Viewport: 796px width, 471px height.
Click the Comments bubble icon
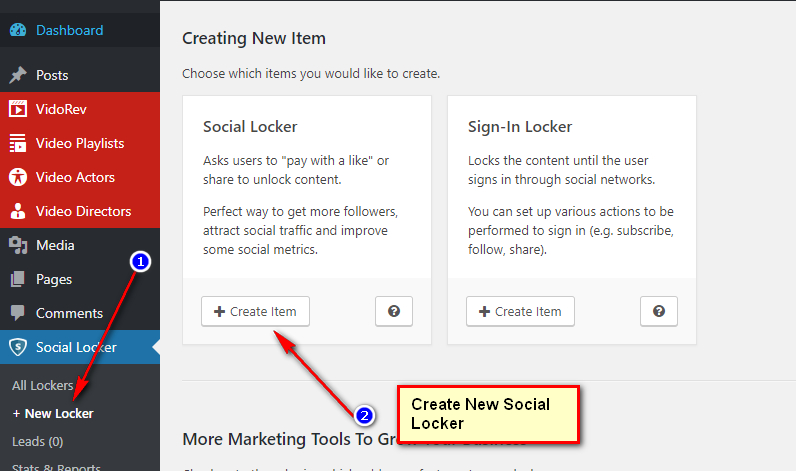[18, 313]
